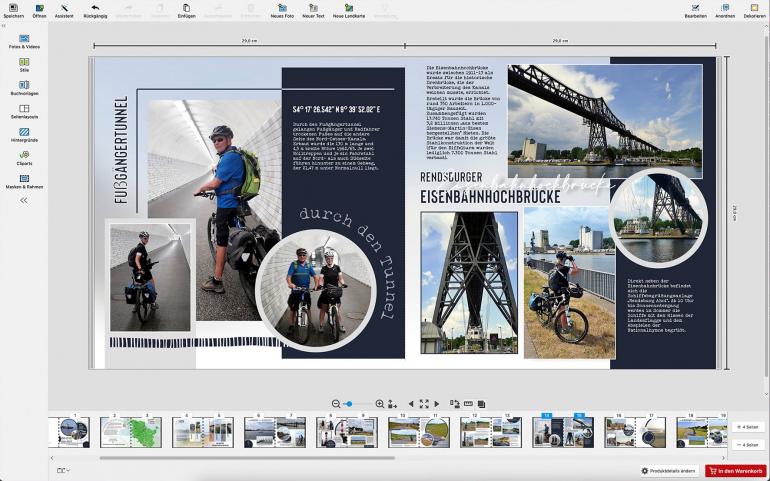The image size is (770, 481).
Task: Adjust the zoom level slider
Action: [348, 404]
